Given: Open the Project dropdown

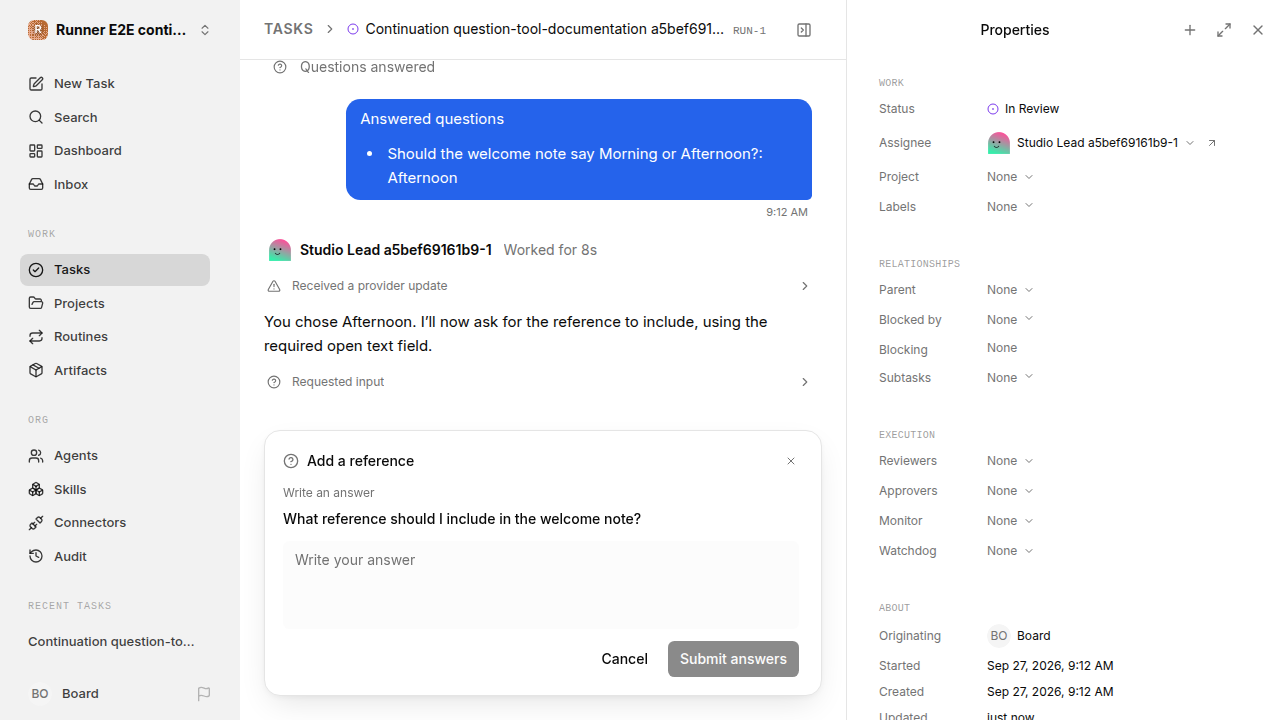Looking at the screenshot, I should (x=1010, y=177).
